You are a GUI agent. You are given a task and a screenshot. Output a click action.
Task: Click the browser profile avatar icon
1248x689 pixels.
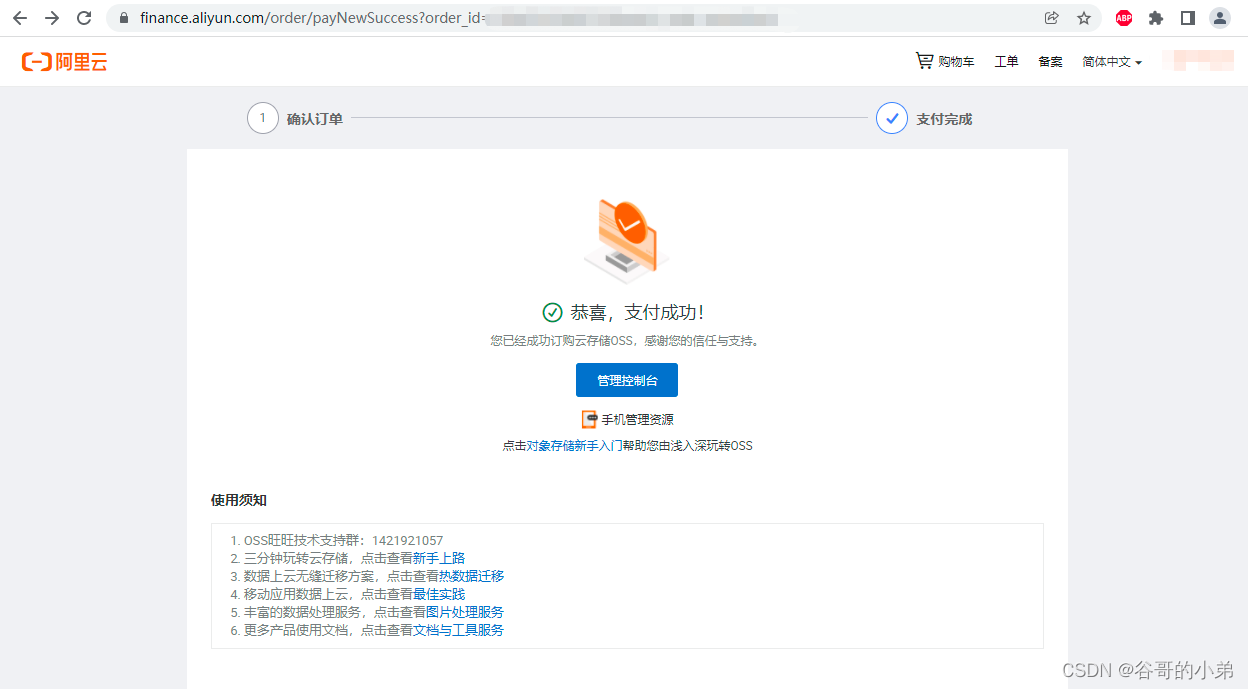tap(1219, 17)
